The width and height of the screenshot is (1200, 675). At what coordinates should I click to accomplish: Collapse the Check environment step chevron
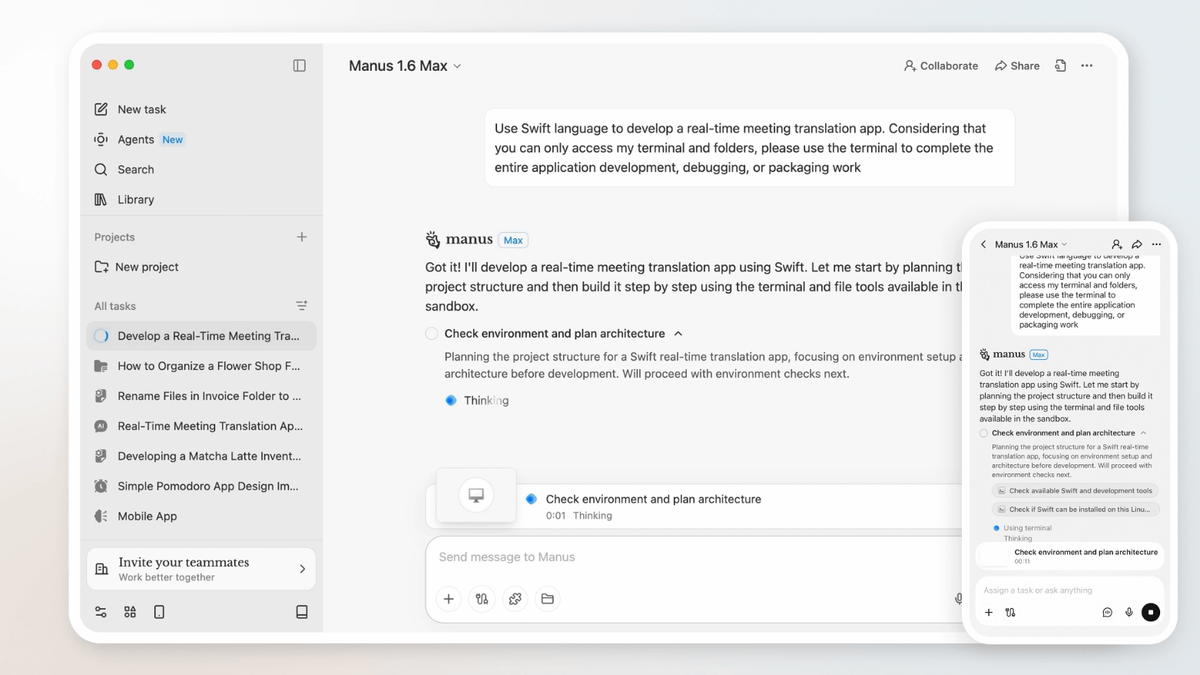point(678,334)
